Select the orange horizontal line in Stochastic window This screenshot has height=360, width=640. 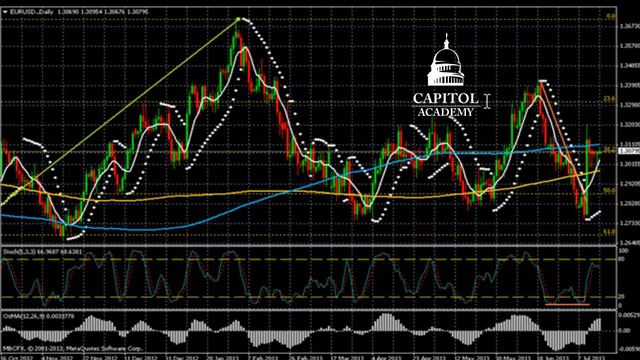coord(567,304)
